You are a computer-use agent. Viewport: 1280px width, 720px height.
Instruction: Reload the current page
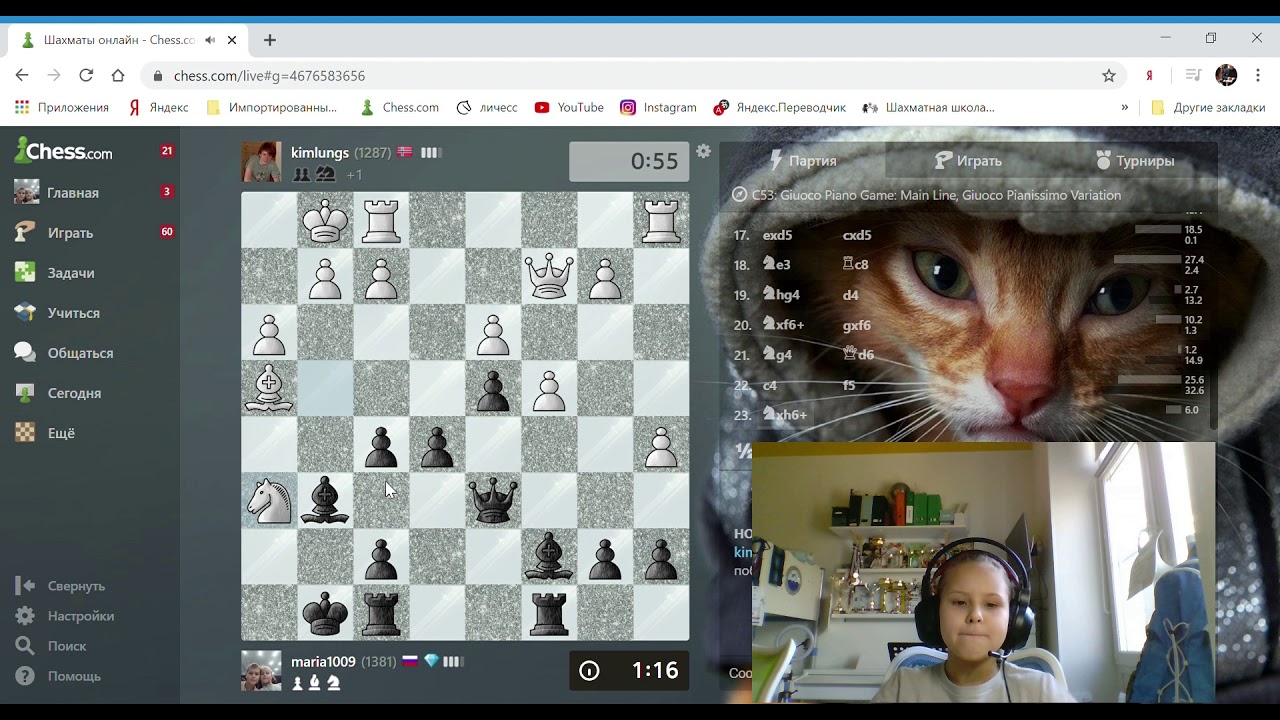(x=86, y=75)
